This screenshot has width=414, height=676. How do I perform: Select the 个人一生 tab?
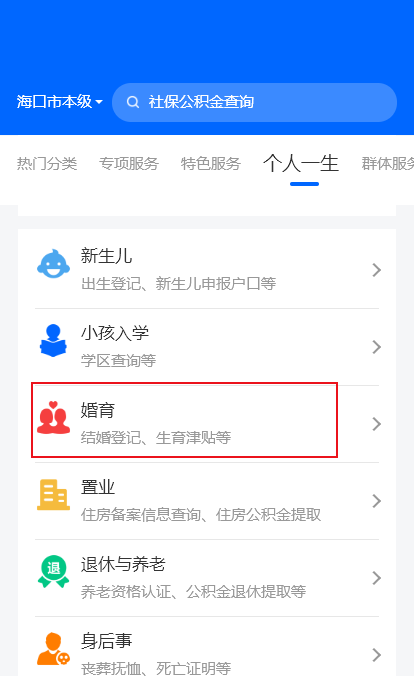301,164
